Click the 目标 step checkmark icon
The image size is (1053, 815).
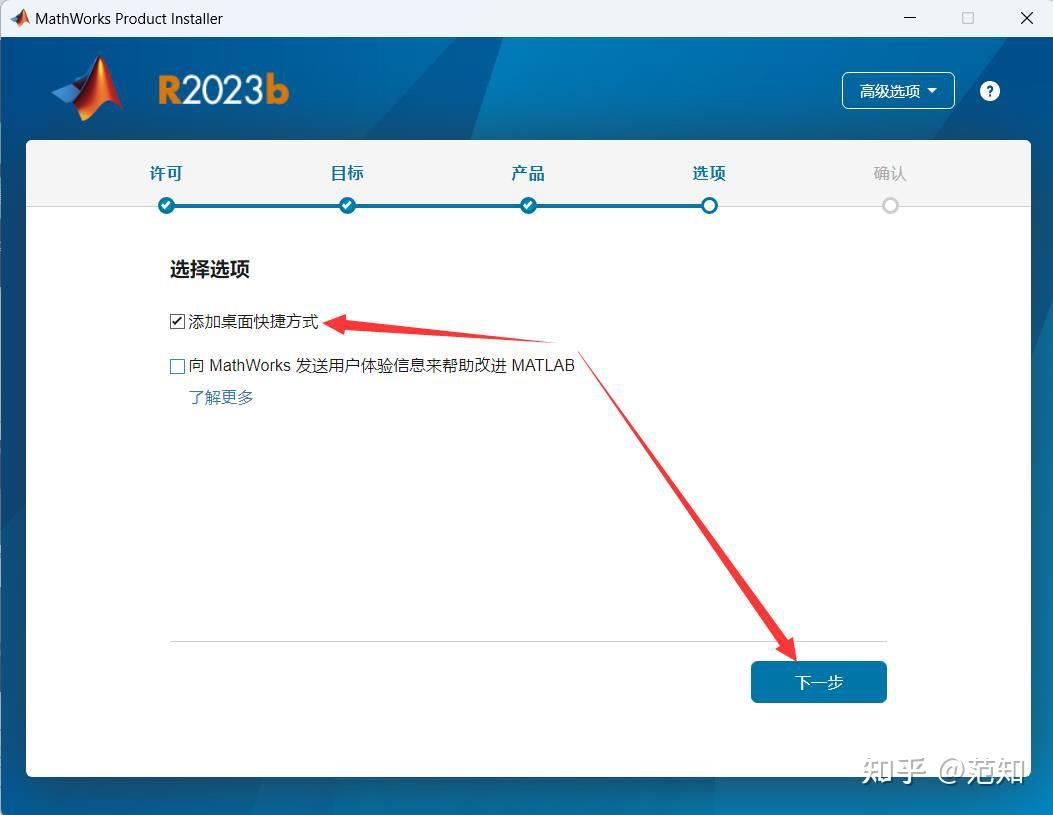(x=347, y=205)
